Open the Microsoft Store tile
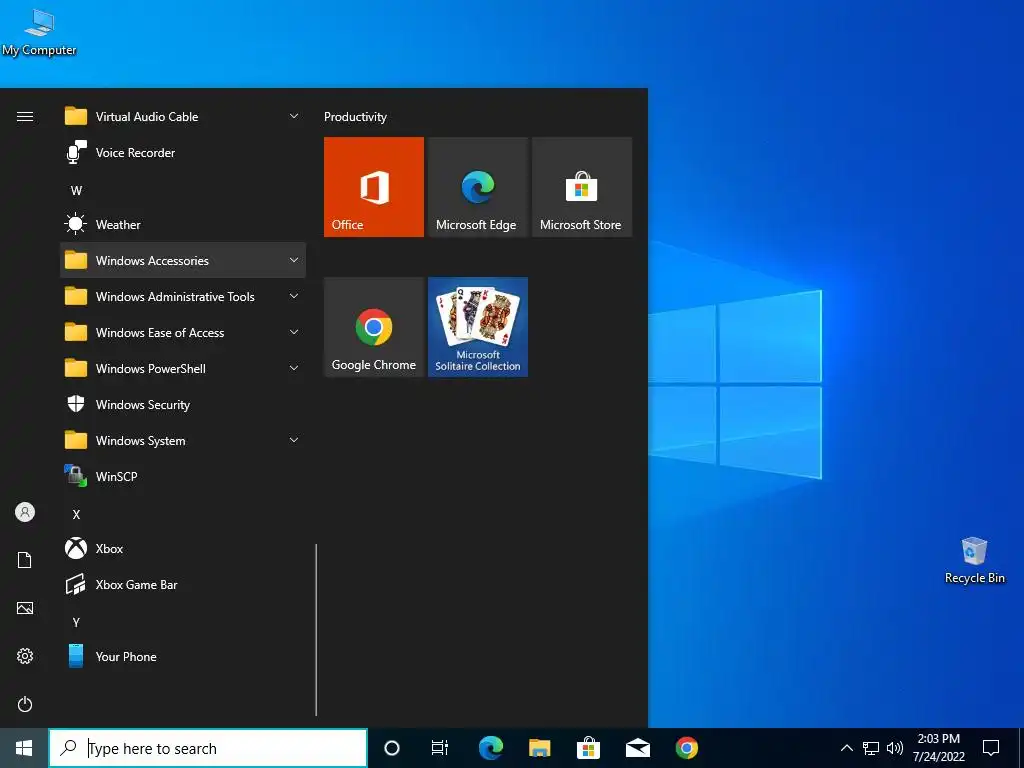This screenshot has height=768, width=1024. pos(582,187)
